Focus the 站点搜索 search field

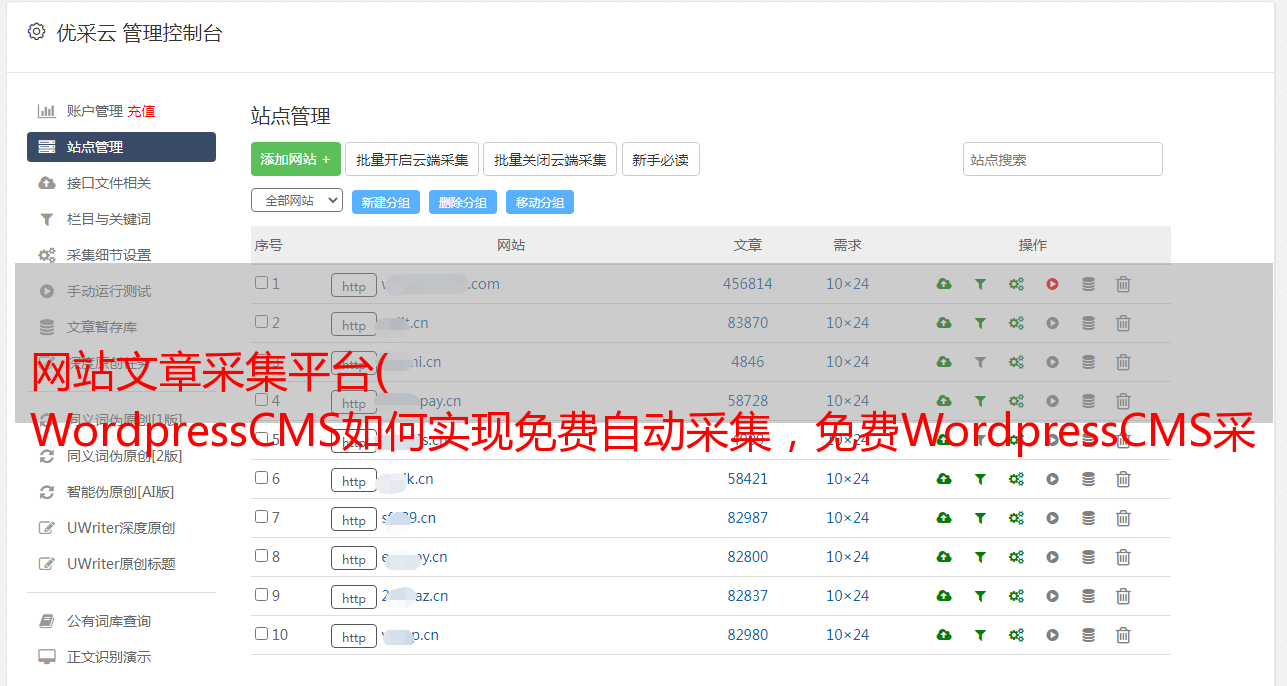(1062, 159)
